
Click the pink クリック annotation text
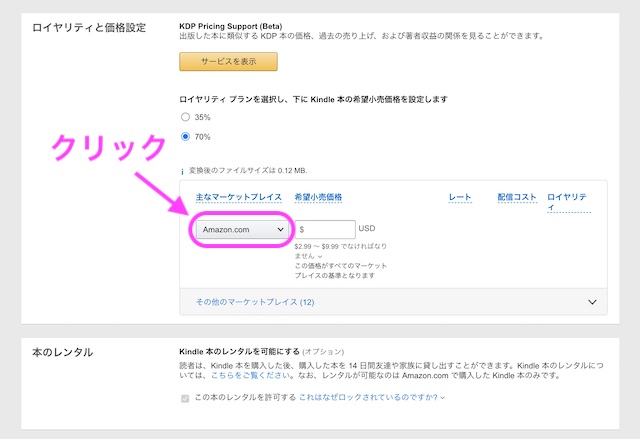[108, 148]
